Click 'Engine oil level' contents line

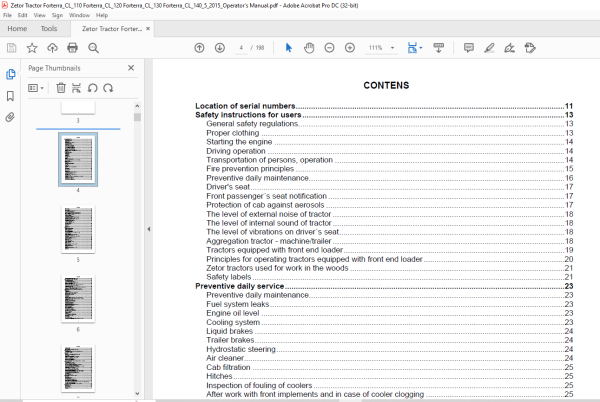click(390, 313)
